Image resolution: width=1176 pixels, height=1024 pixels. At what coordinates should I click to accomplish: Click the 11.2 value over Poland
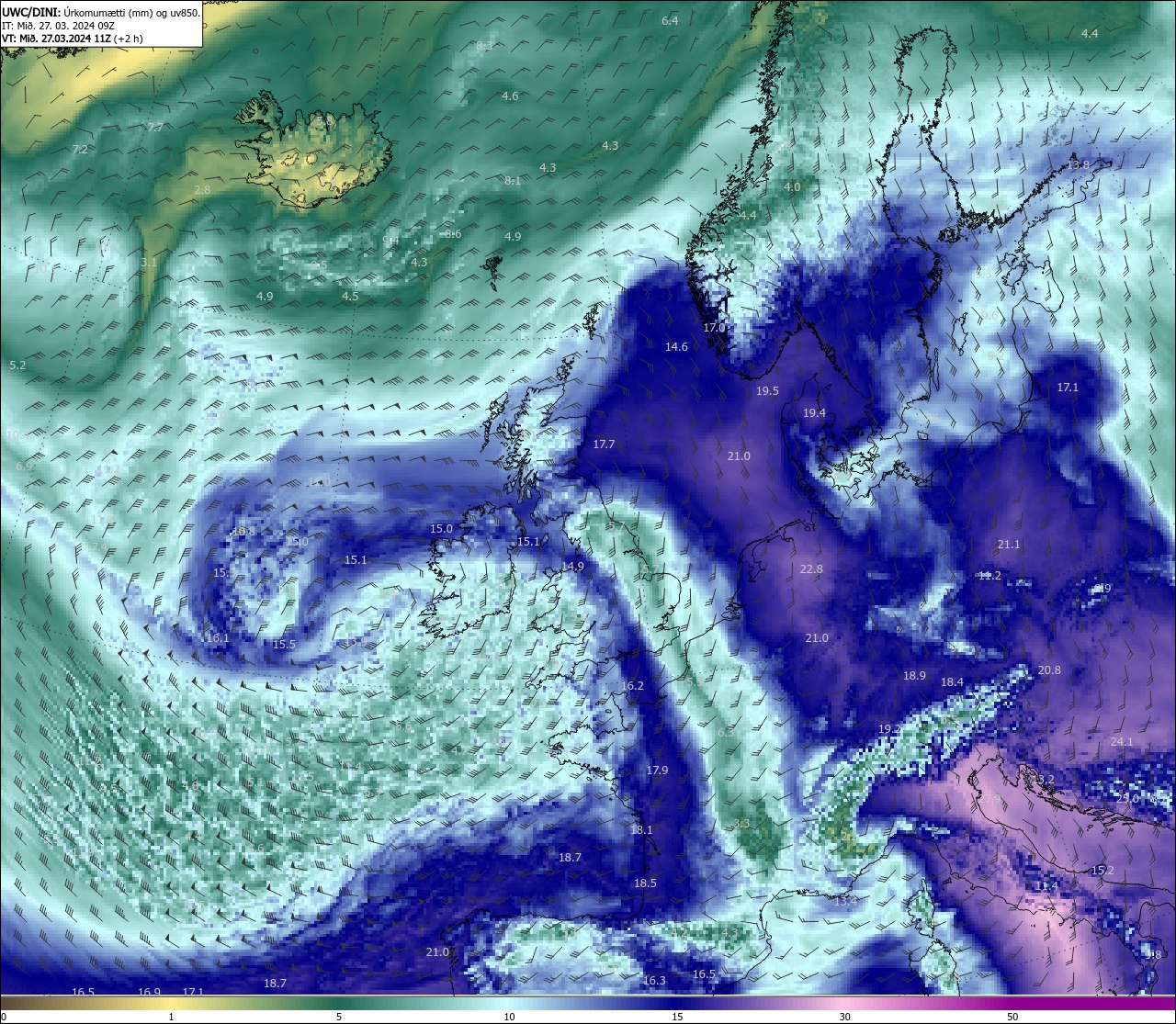(989, 576)
